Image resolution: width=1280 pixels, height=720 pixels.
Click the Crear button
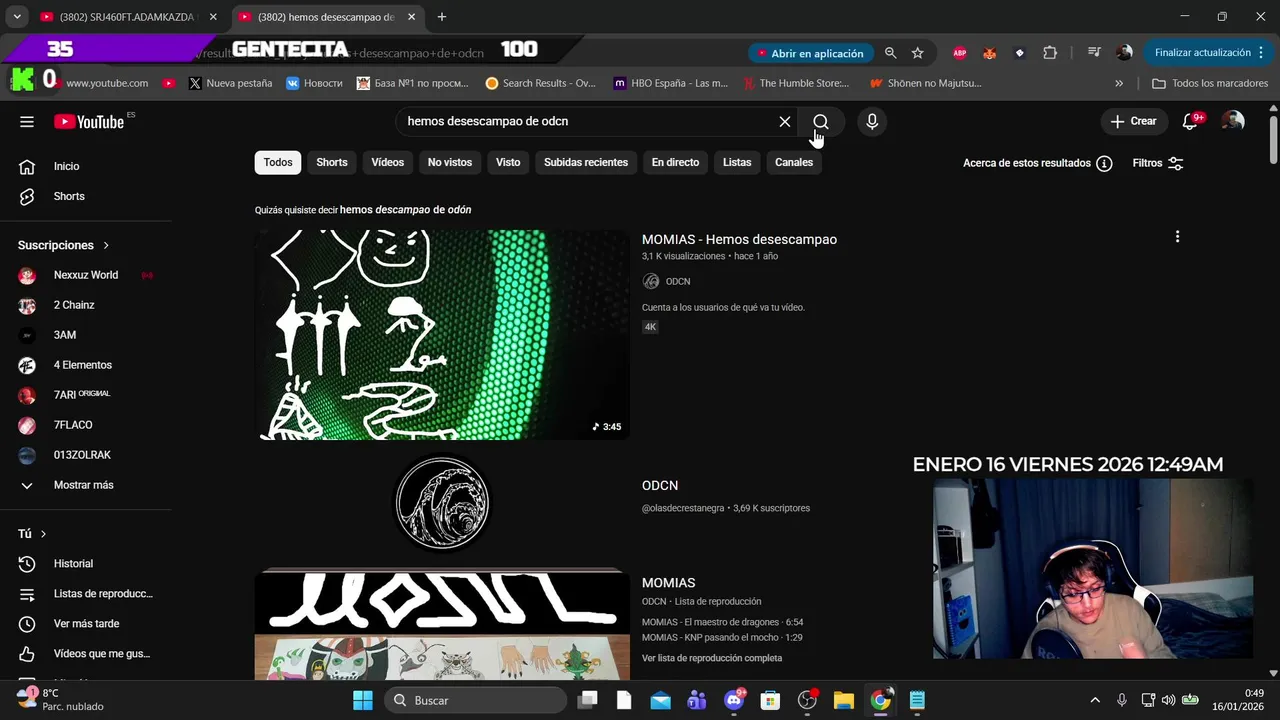[1133, 121]
